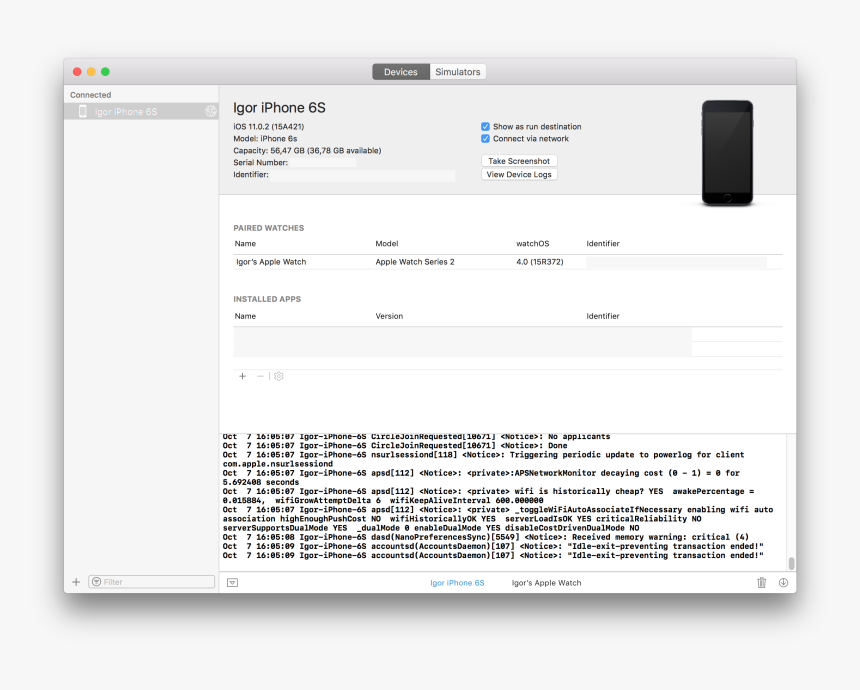Click the network globe icon beside Igor iPhone 6S
The image size is (860, 690).
(x=210, y=111)
